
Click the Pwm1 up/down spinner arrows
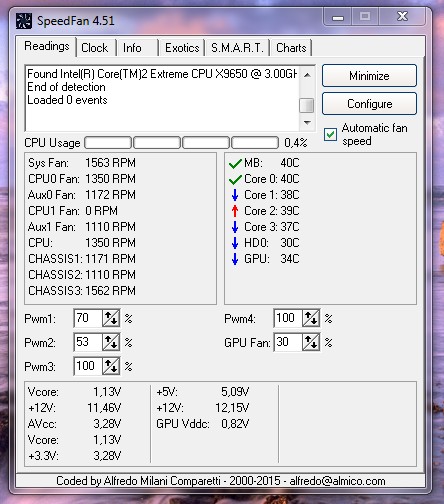[x=111, y=318]
